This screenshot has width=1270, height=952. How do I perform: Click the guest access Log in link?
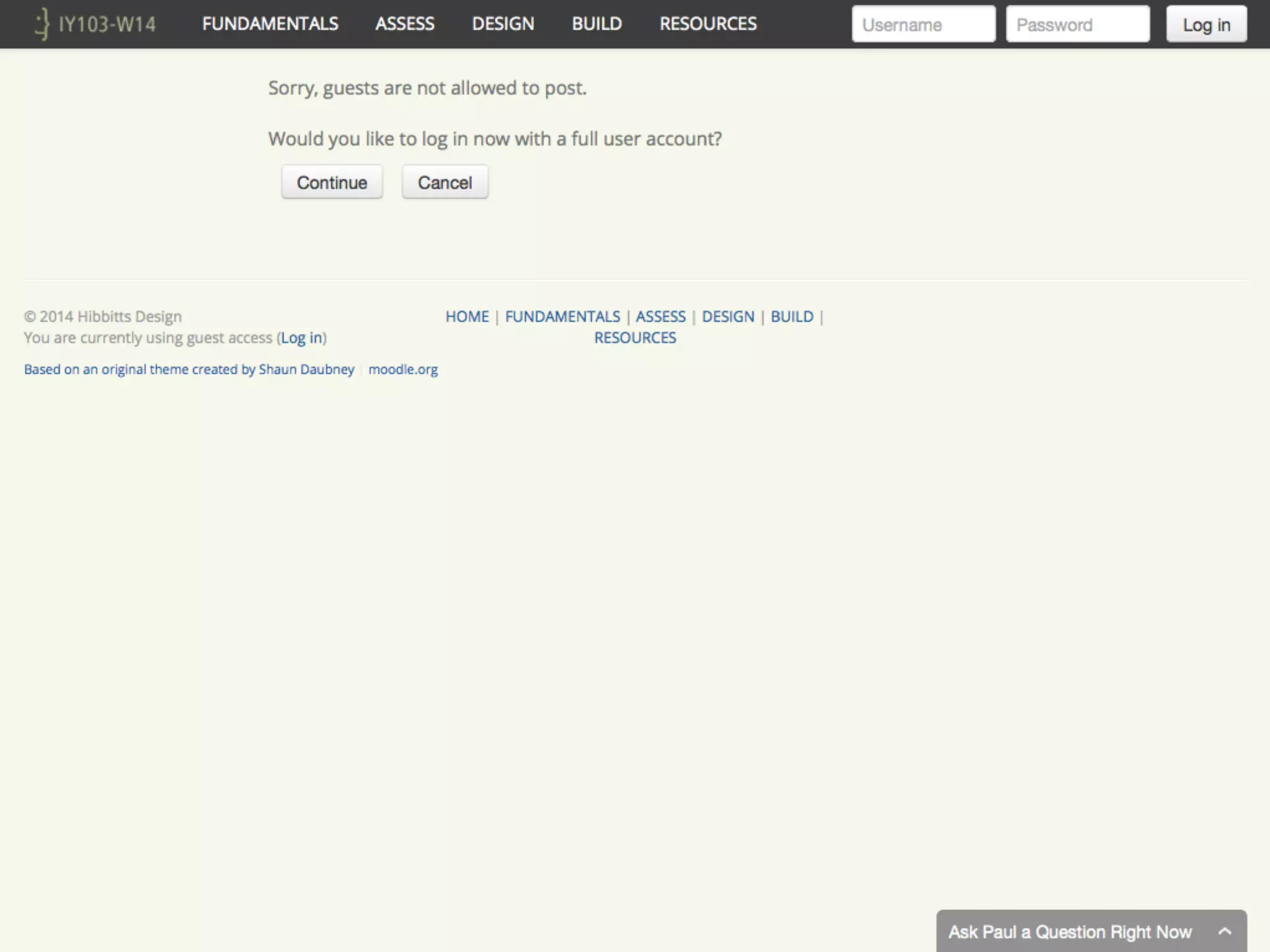tap(301, 338)
